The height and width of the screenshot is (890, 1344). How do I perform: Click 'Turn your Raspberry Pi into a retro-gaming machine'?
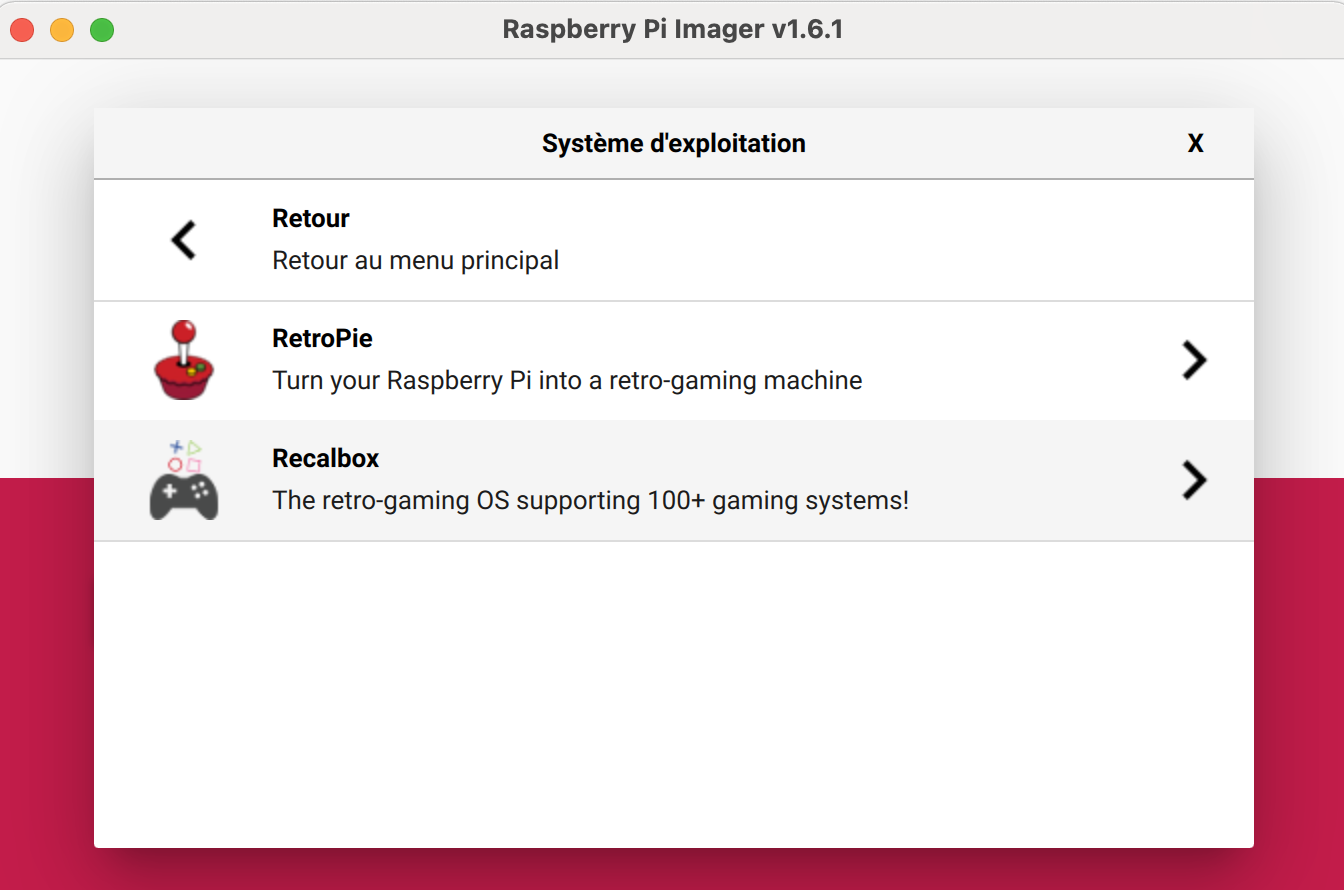pos(567,381)
